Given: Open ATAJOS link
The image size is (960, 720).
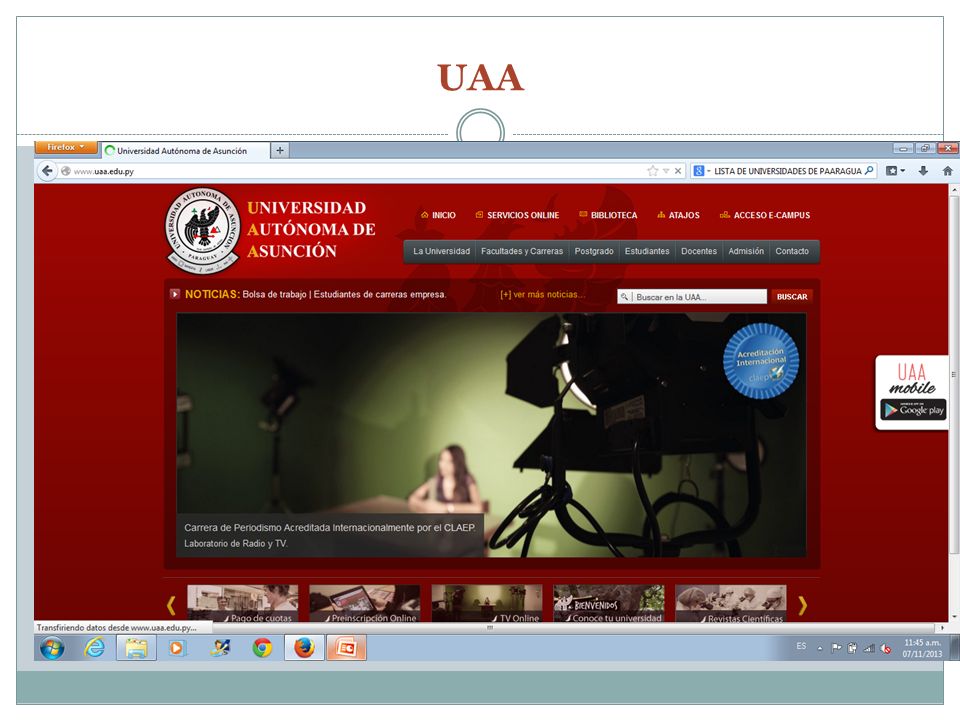Looking at the screenshot, I should click(678, 215).
